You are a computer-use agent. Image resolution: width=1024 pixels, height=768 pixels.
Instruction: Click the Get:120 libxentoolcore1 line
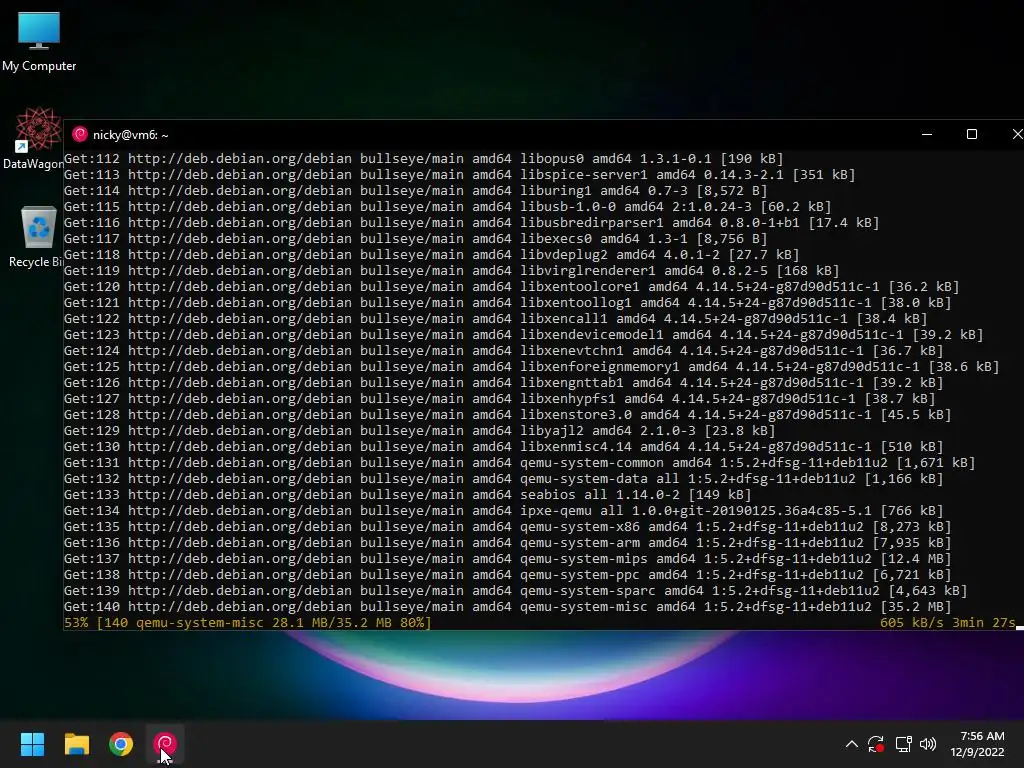pos(511,287)
